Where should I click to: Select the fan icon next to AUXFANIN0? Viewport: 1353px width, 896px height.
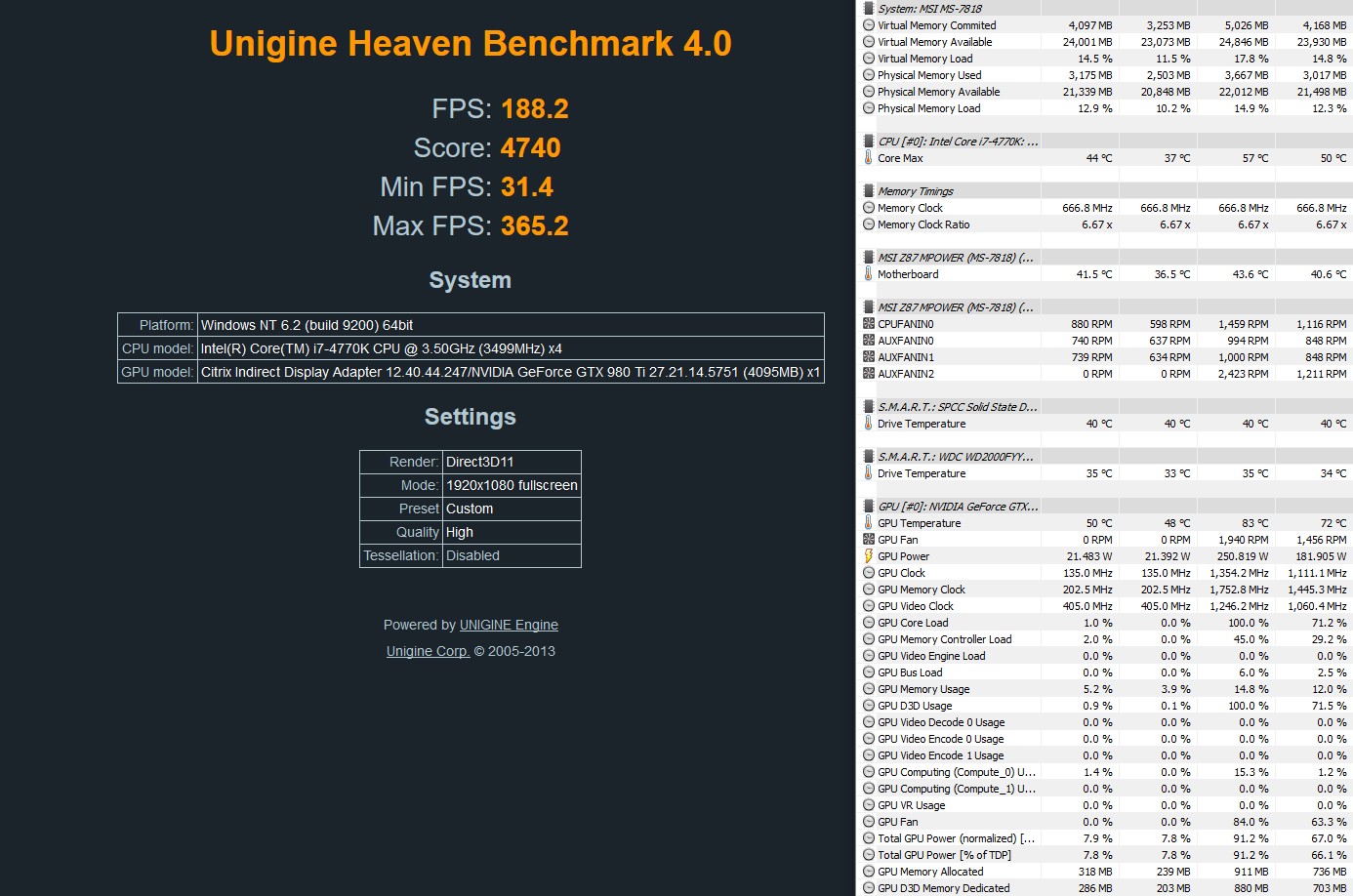coord(869,341)
